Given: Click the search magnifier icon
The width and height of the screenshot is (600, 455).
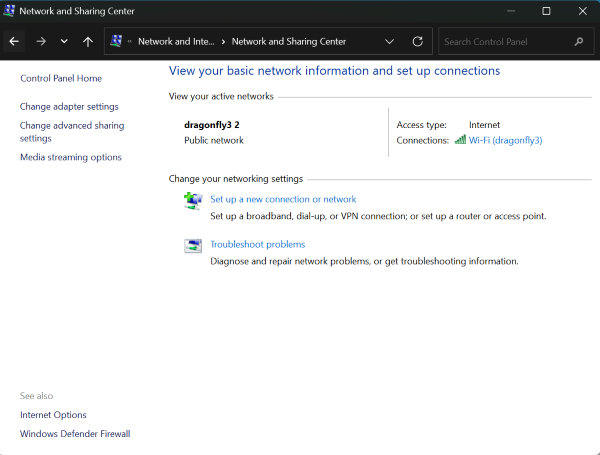Looking at the screenshot, I should (578, 42).
